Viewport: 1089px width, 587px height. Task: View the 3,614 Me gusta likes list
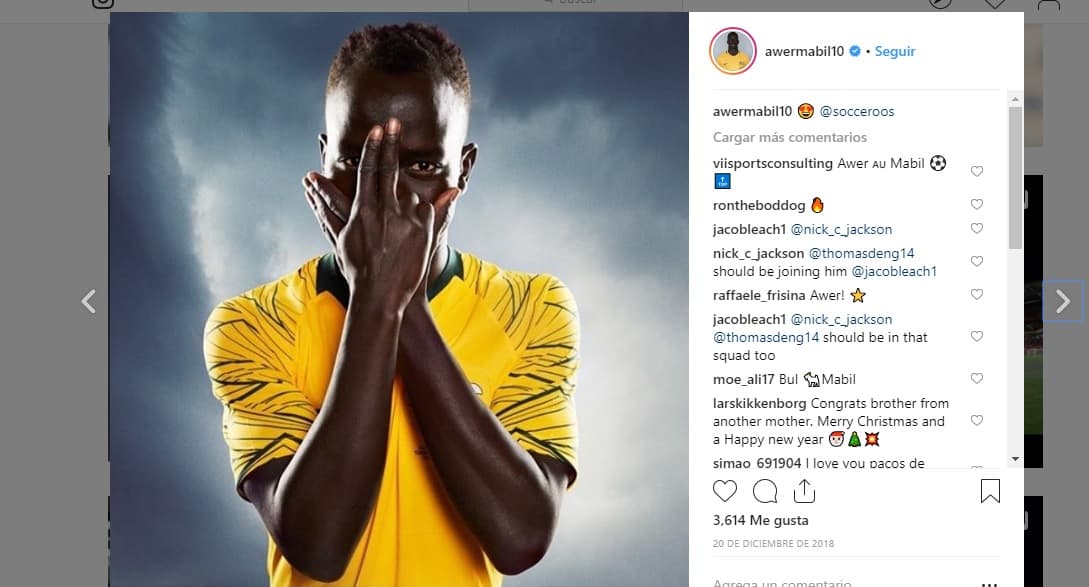[x=760, y=520]
